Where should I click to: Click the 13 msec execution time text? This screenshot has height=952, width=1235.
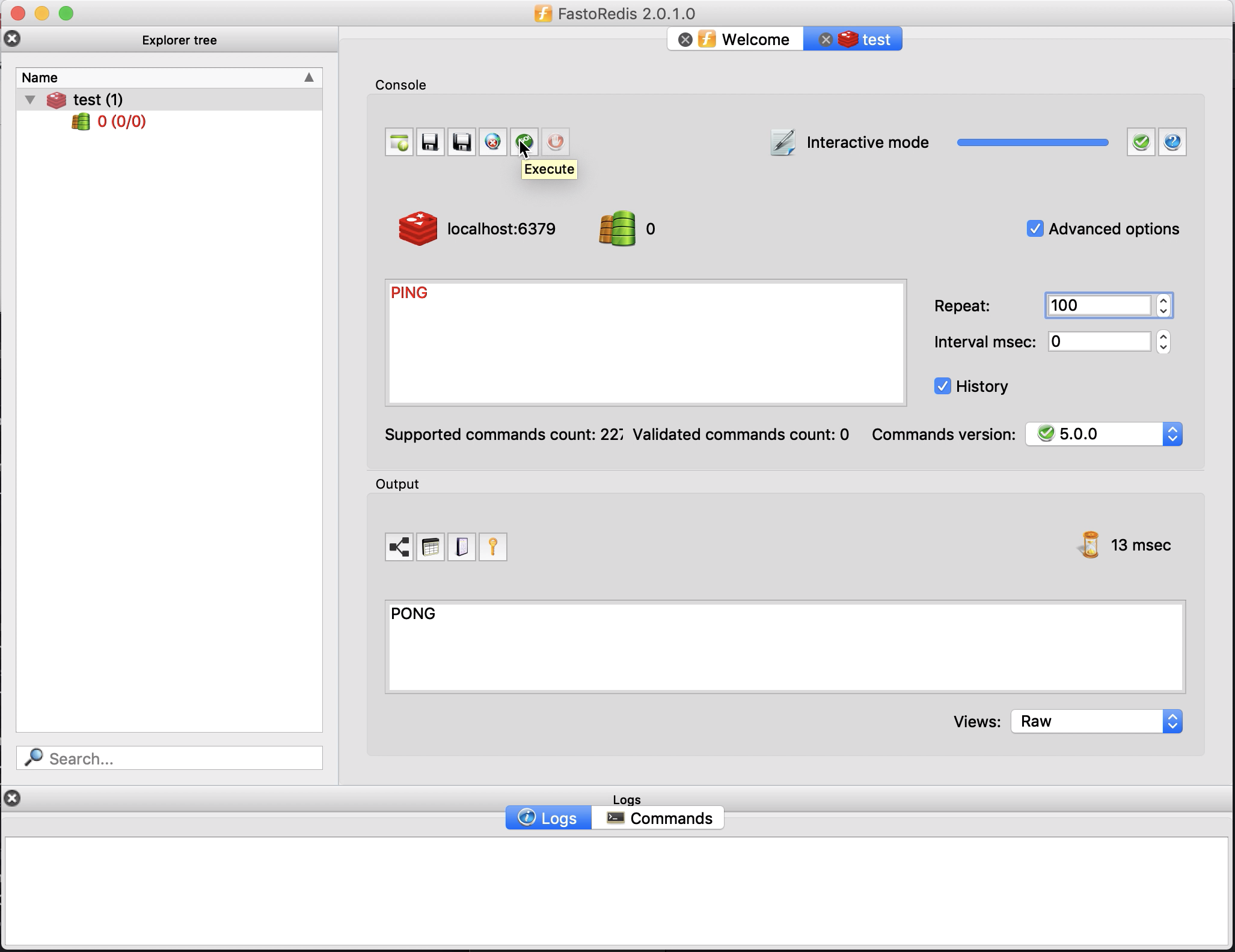tap(1141, 545)
